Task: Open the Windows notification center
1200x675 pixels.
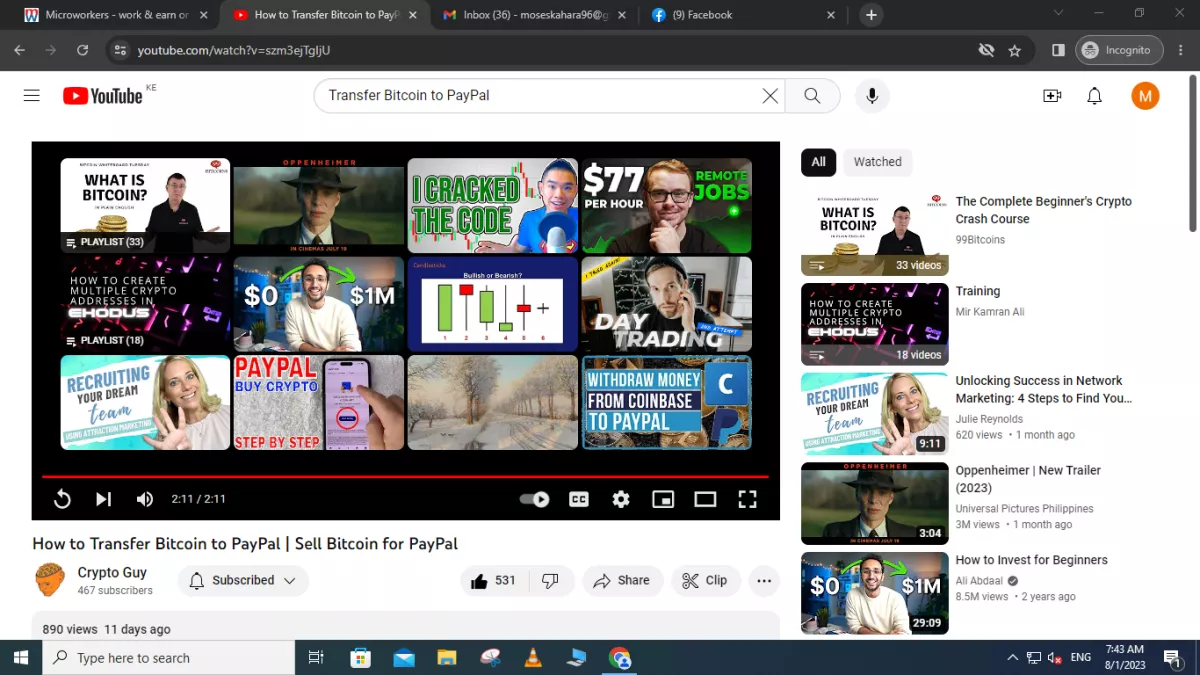Action: [1171, 658]
